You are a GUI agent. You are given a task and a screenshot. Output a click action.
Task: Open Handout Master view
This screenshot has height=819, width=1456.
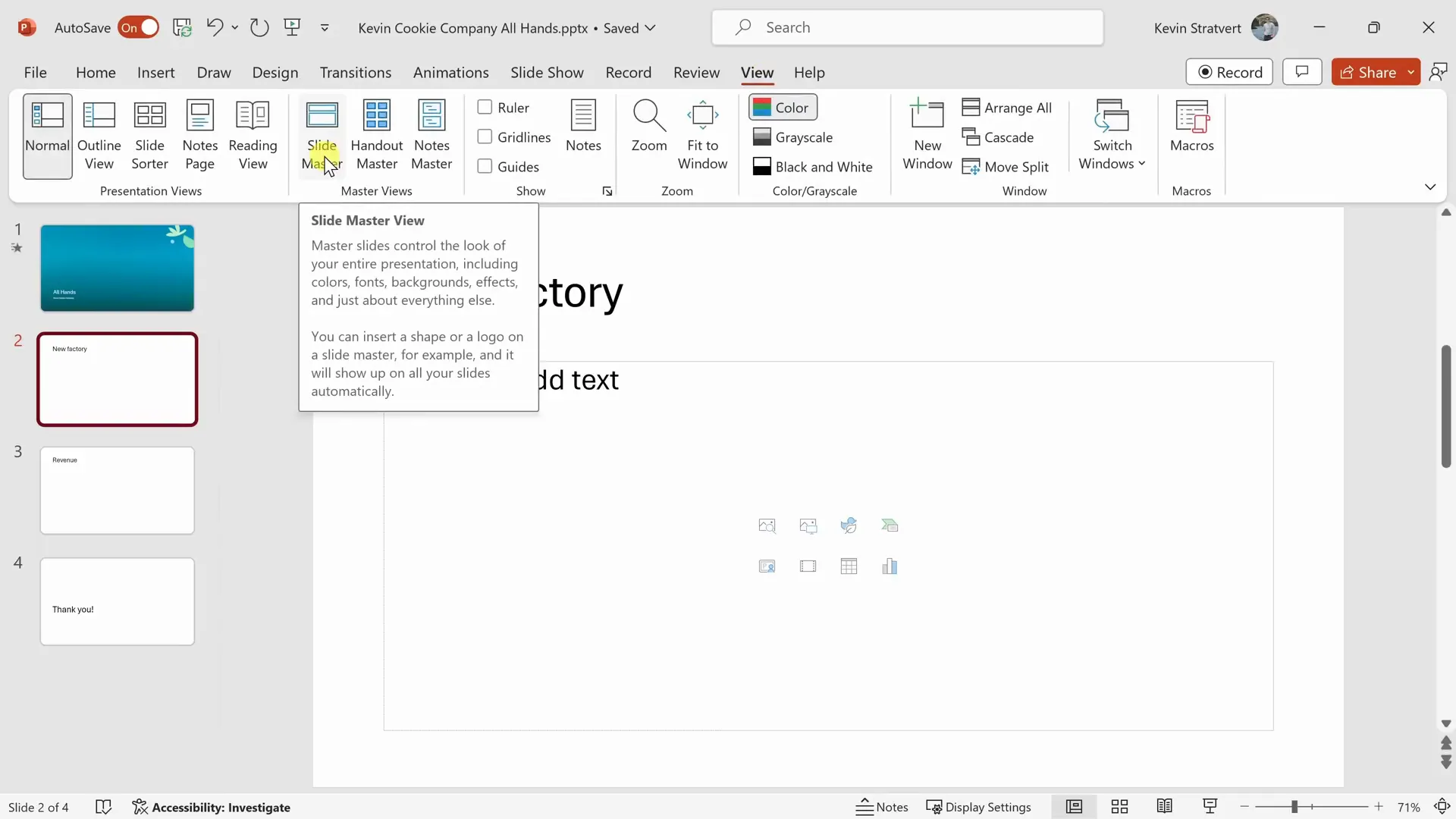(377, 136)
